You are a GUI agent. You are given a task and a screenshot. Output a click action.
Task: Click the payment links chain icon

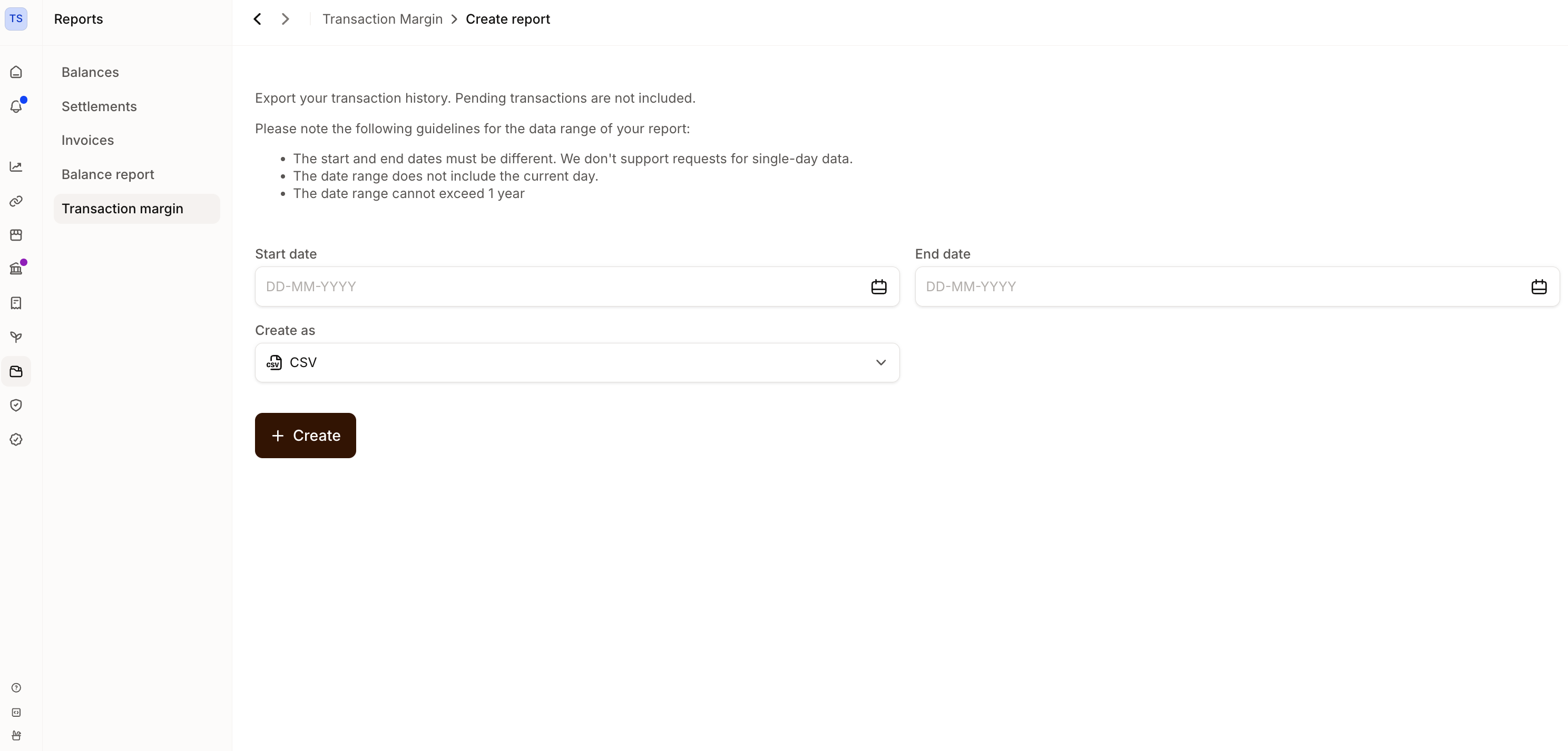(16, 201)
